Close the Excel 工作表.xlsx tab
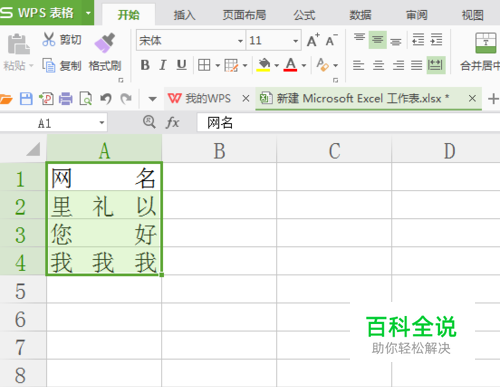Screen dimensions: 500x387 coord(472,98)
